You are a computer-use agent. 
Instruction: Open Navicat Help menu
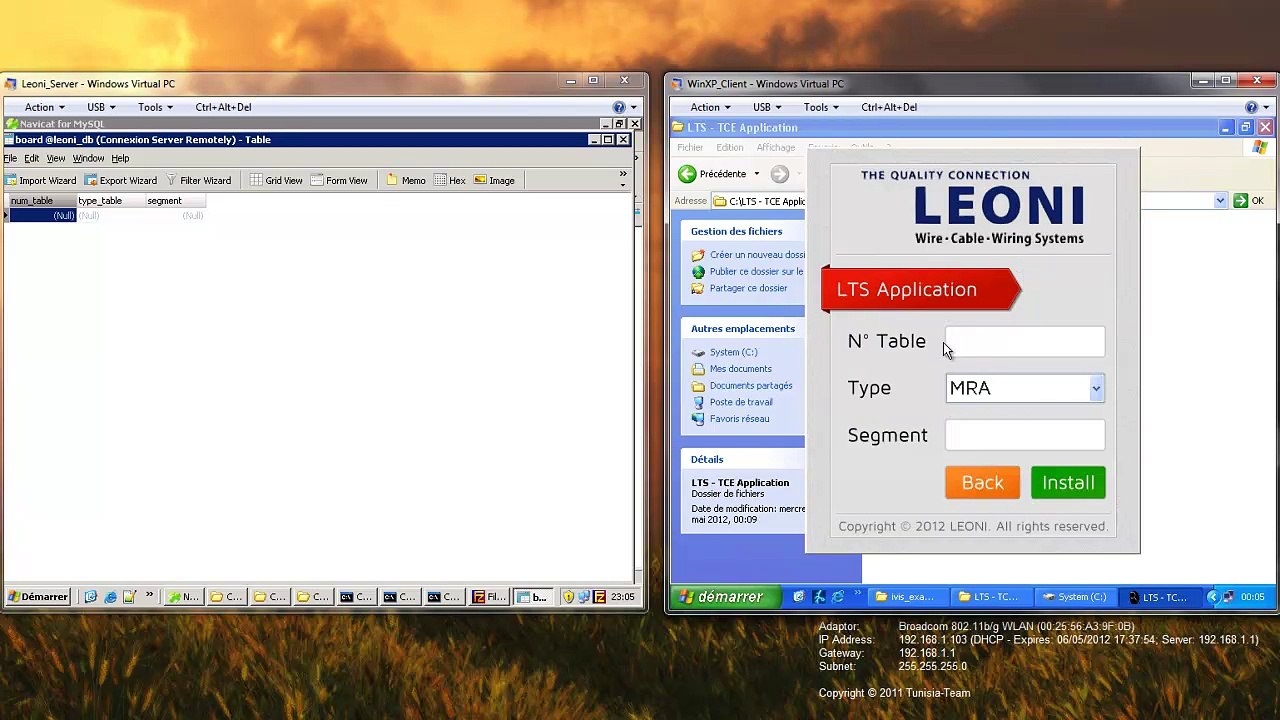point(120,158)
